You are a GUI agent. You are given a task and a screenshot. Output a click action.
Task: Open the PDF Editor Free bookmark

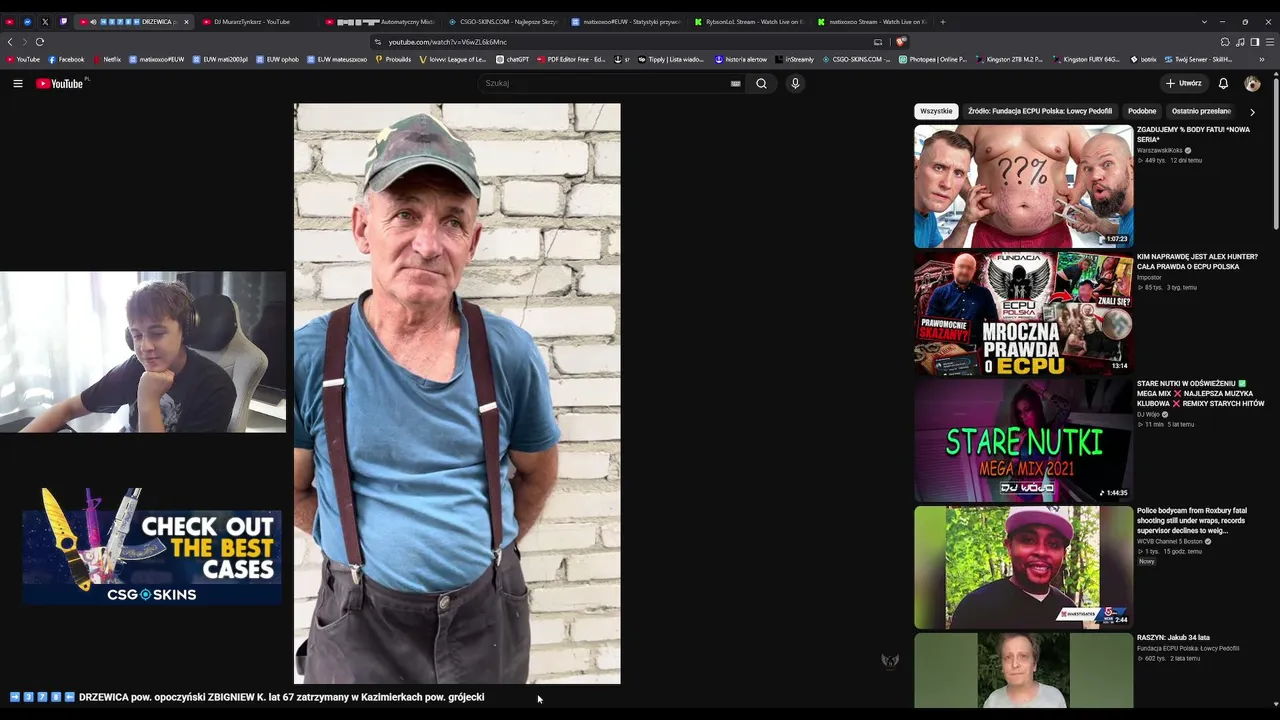pos(571,59)
